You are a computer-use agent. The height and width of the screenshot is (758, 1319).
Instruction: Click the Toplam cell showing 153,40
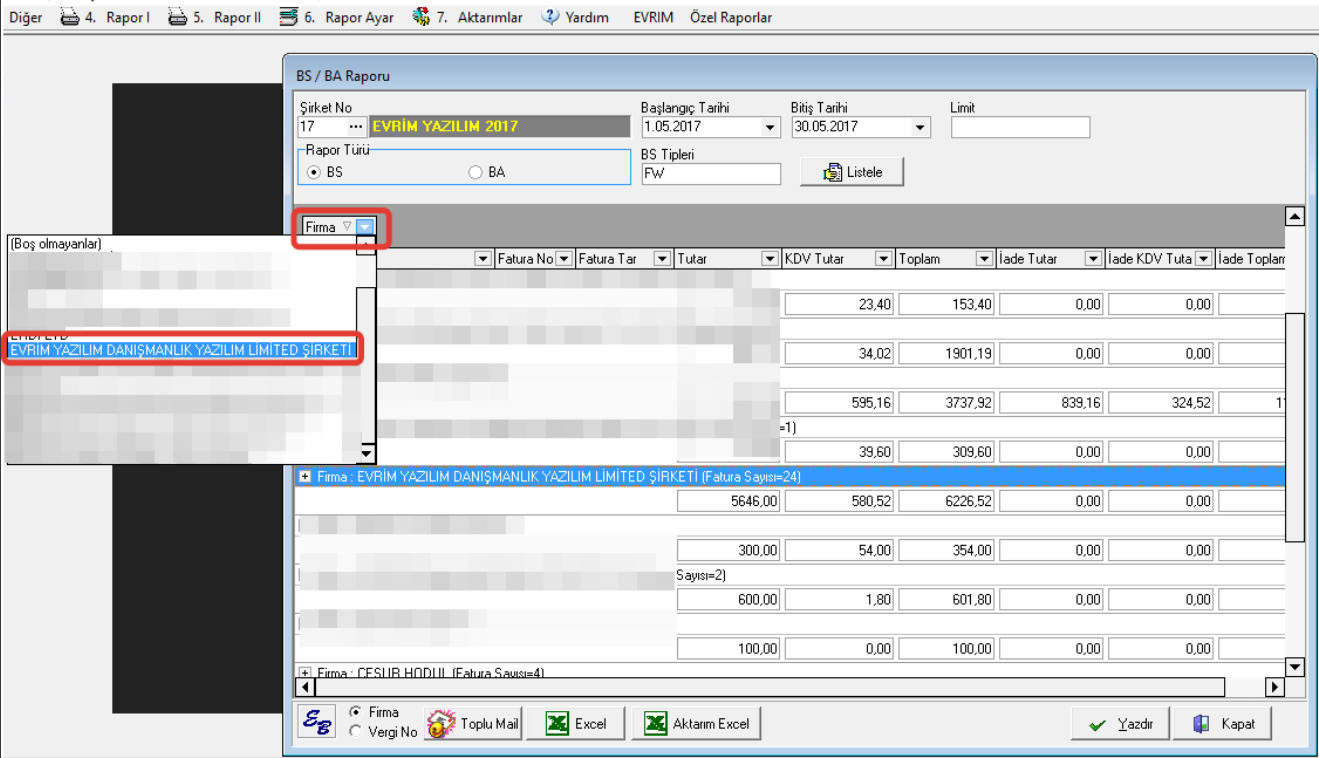946,305
